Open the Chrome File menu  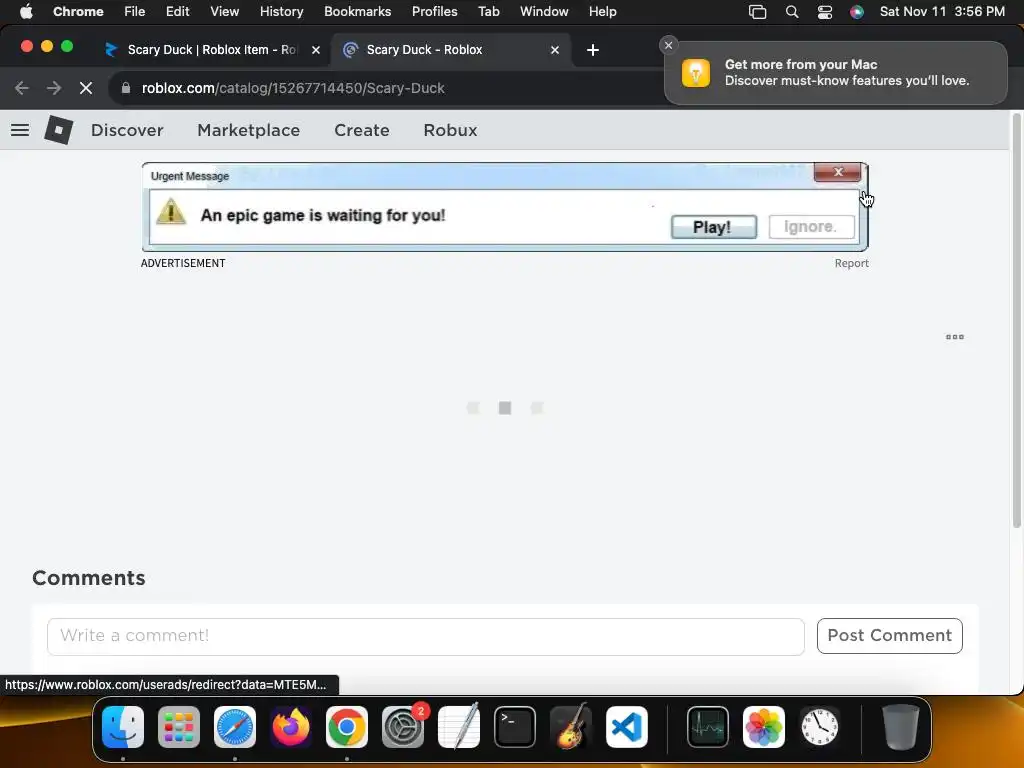pos(135,12)
